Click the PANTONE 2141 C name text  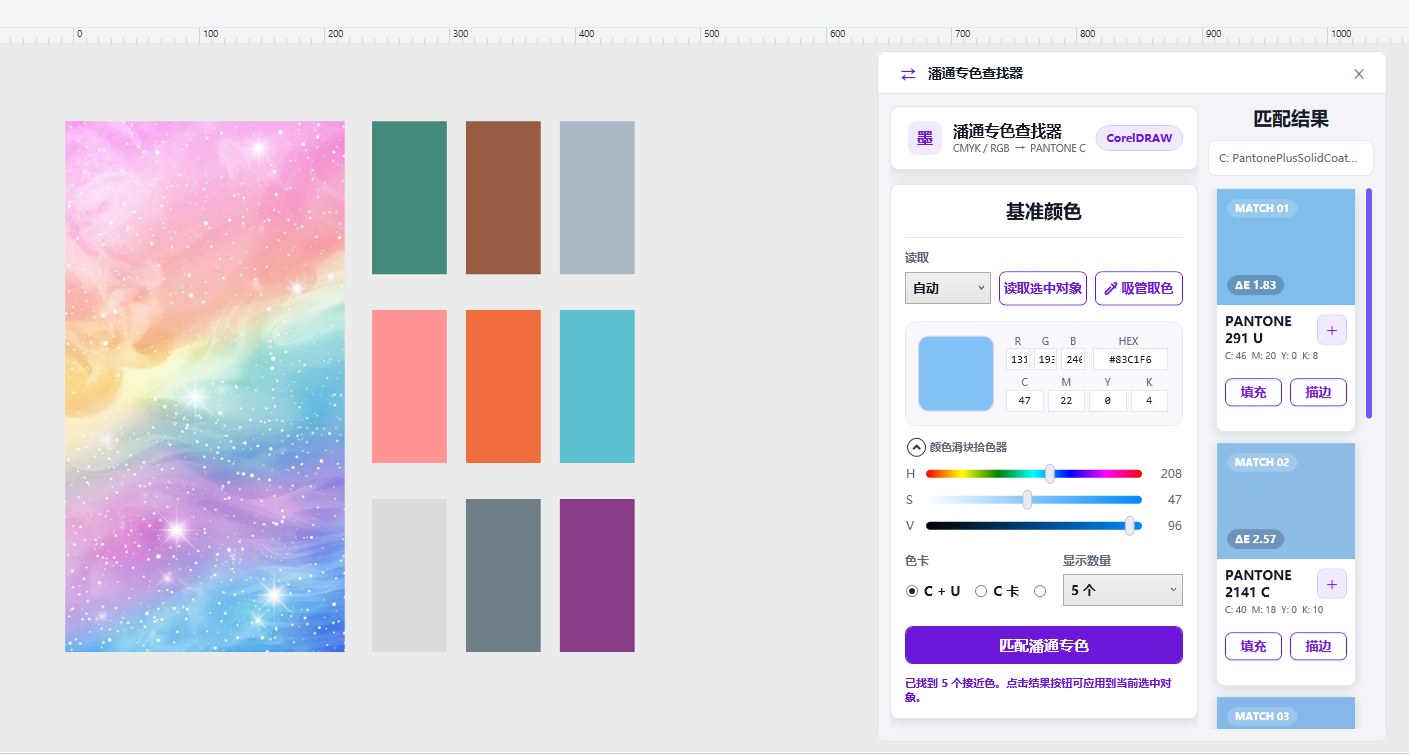1258,584
